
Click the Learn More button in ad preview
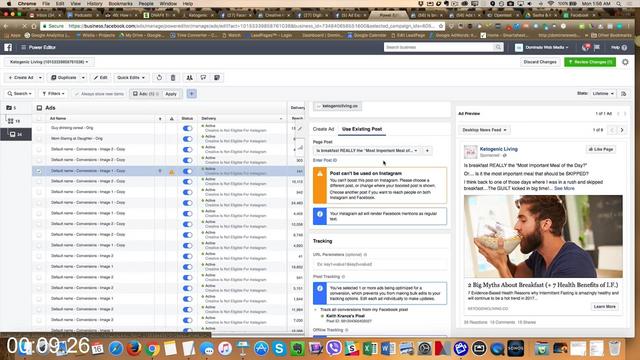point(605,307)
